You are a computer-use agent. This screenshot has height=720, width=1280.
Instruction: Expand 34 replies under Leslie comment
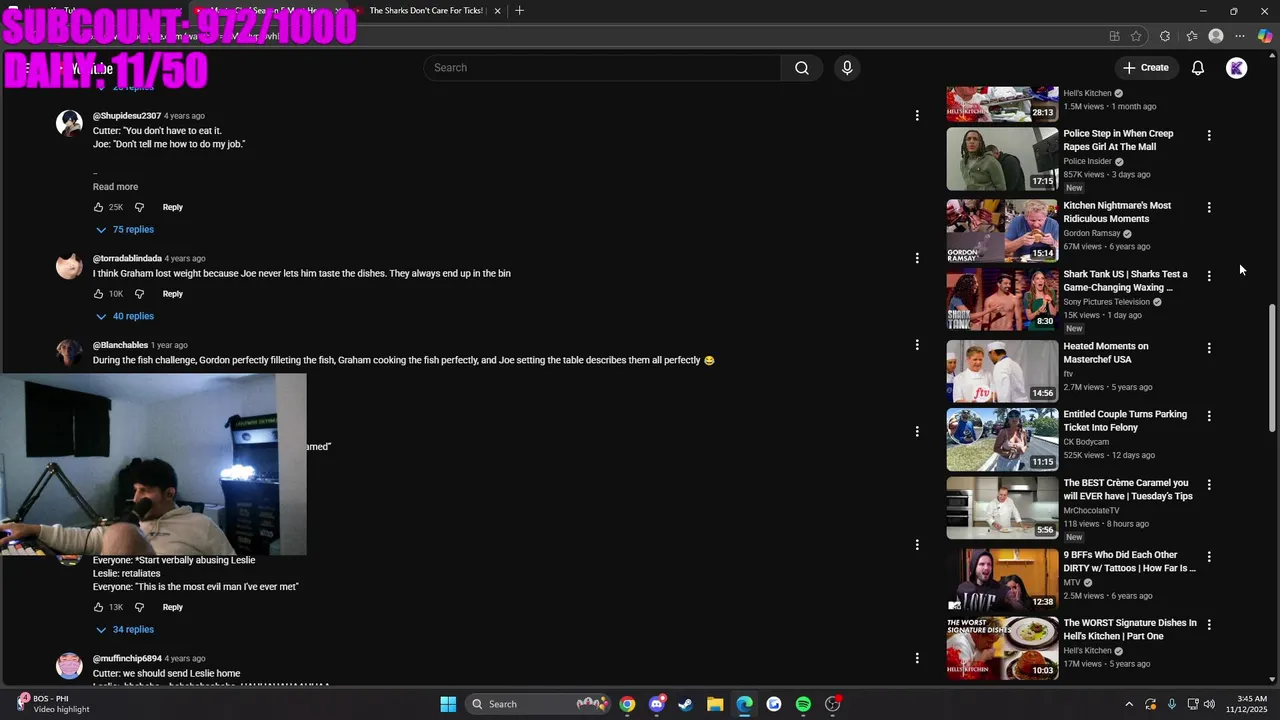124,630
